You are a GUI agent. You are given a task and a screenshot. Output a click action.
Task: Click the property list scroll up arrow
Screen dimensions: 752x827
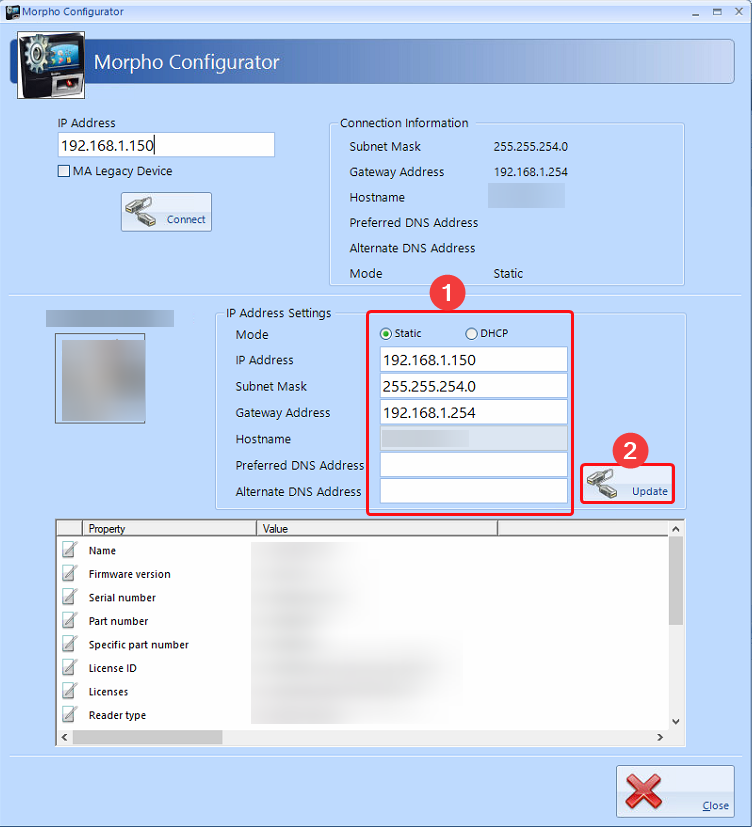[x=676, y=528]
